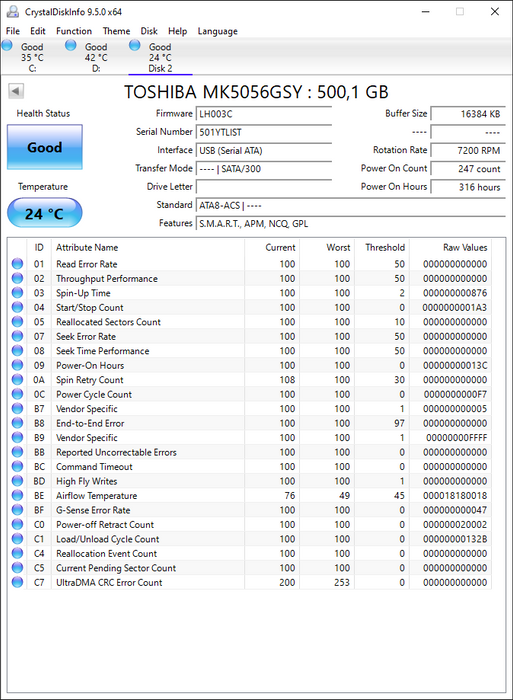Click the Good health status button
The width and height of the screenshot is (513, 700).
[45, 147]
